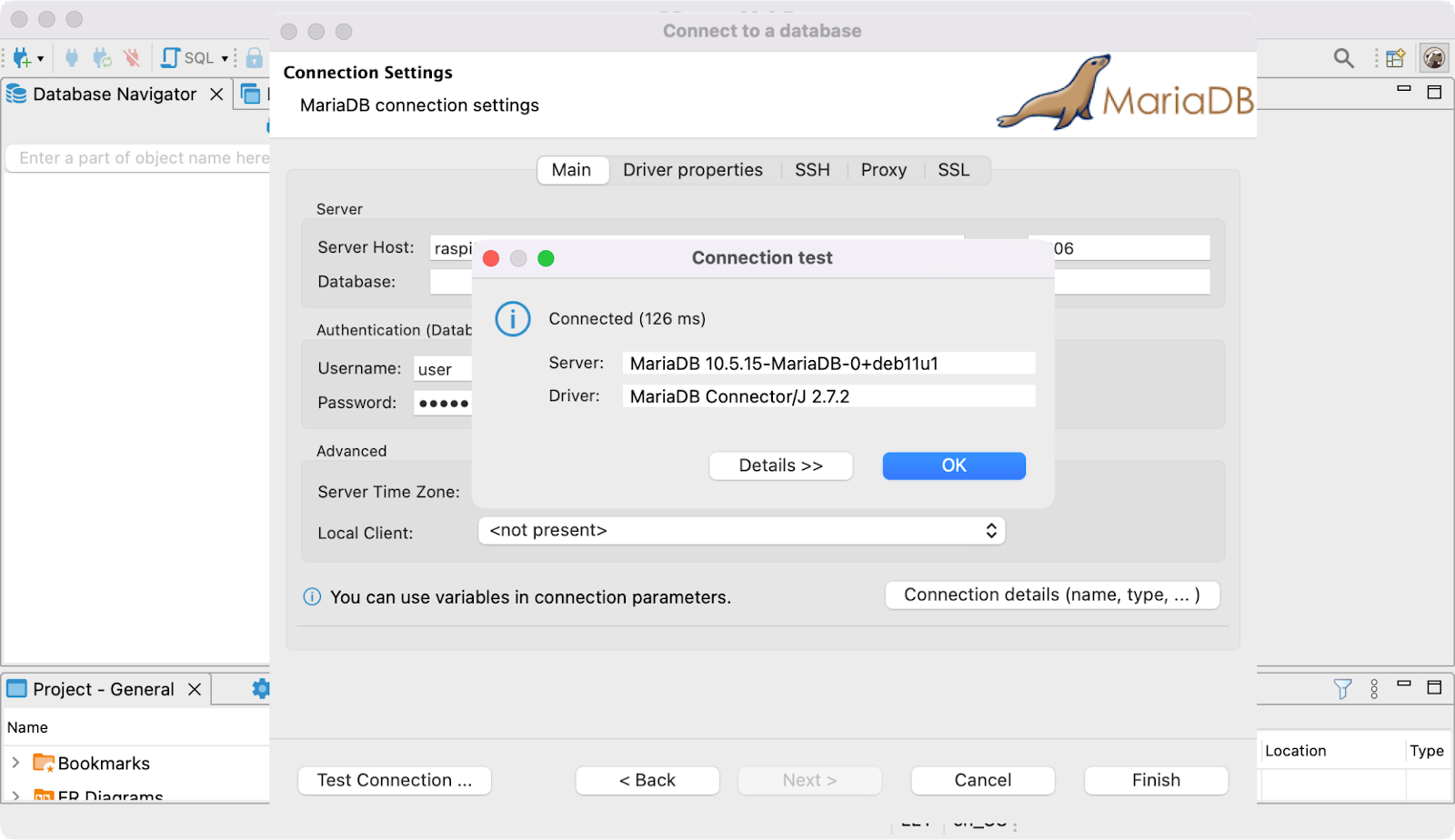The height and width of the screenshot is (840, 1455).
Task: Click the magnifying glass search icon
Action: (1343, 58)
